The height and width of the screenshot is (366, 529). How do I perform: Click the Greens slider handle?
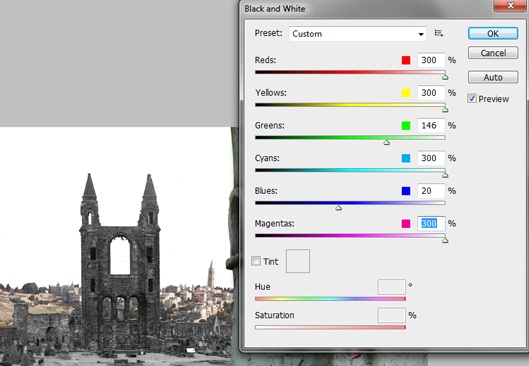click(x=387, y=143)
